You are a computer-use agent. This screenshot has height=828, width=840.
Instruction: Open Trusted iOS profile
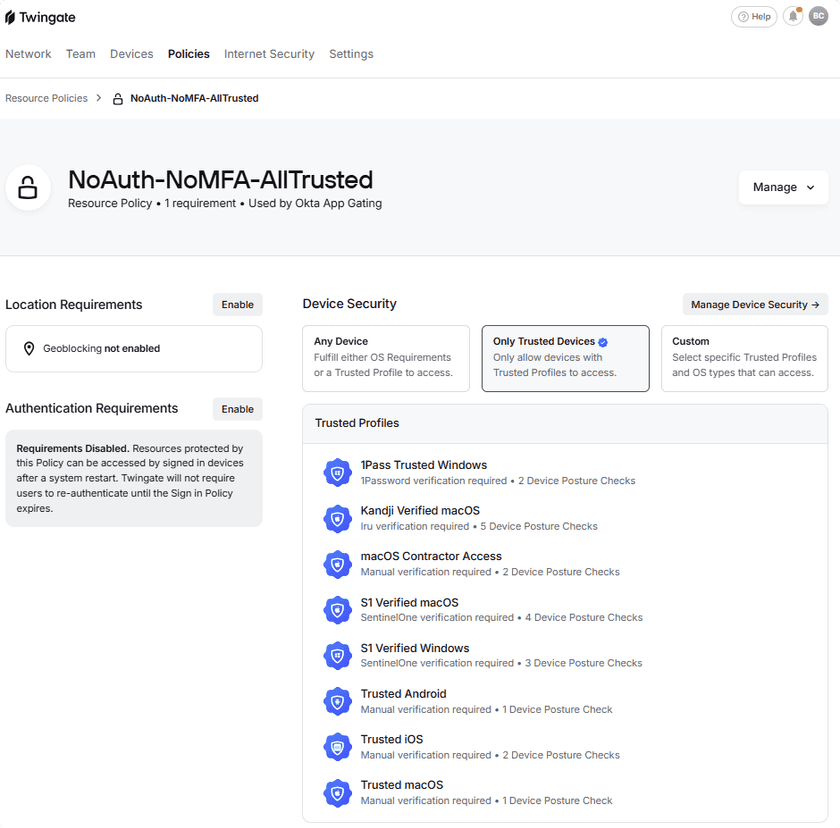[565, 747]
